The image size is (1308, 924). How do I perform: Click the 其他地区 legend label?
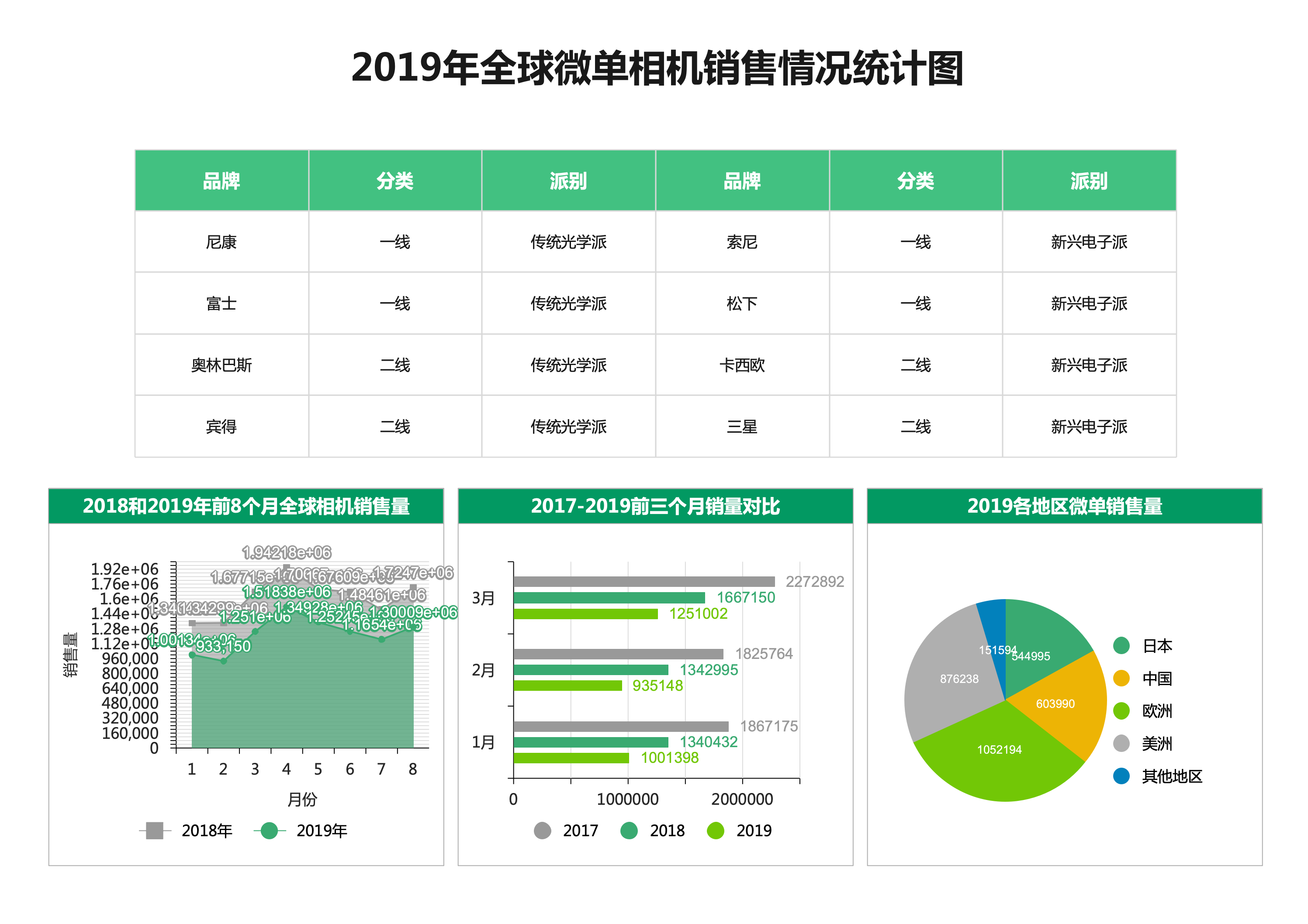point(1172,776)
